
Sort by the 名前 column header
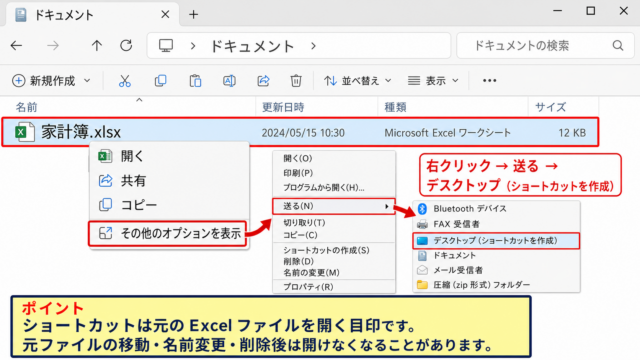[x=26, y=107]
